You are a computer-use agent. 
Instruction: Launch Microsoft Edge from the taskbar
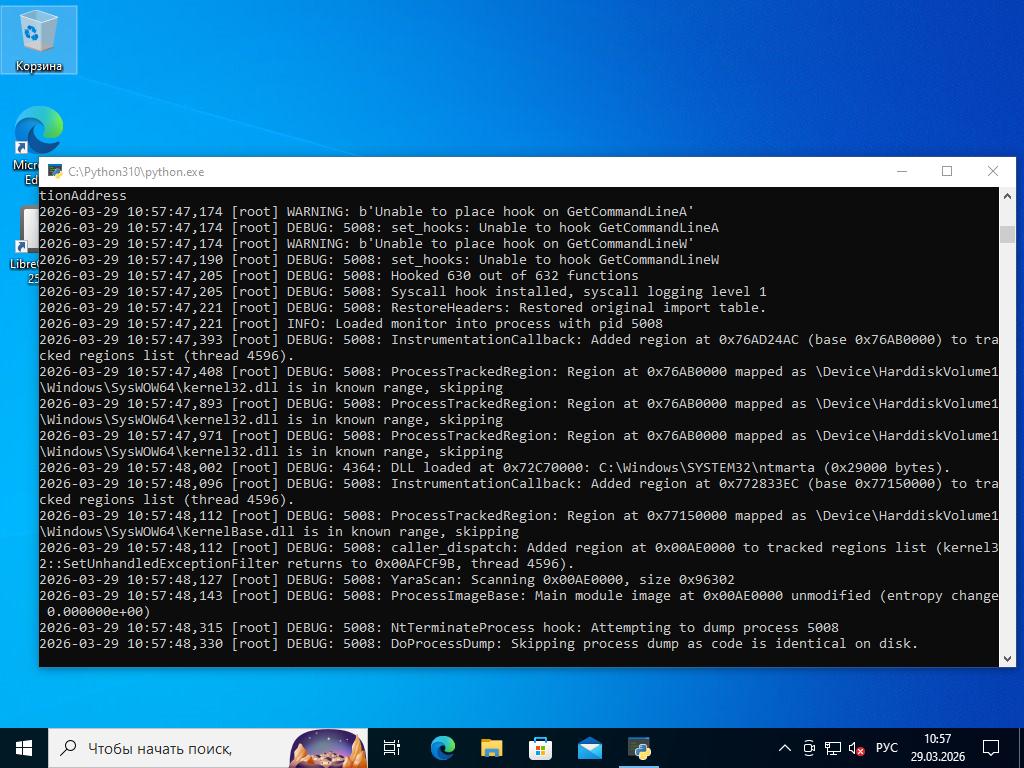(442, 747)
